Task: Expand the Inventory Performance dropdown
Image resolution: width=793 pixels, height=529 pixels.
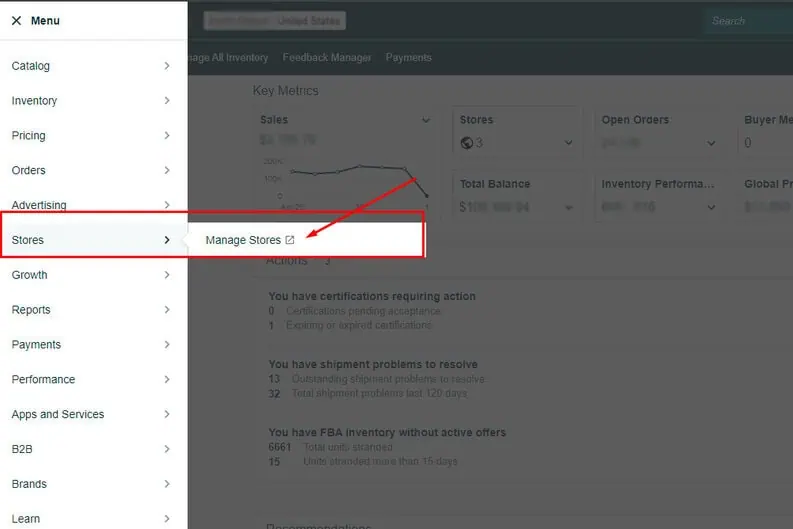Action: point(711,207)
